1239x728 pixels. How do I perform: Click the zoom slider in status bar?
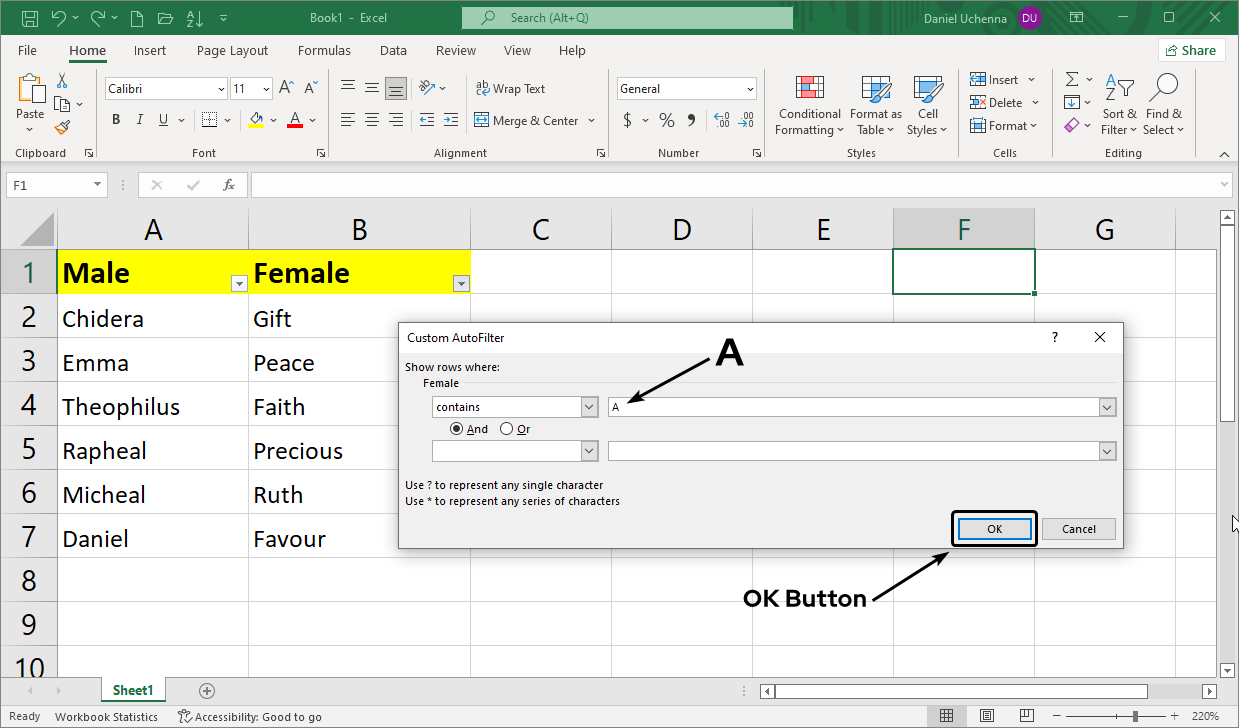pyautogui.click(x=1134, y=716)
